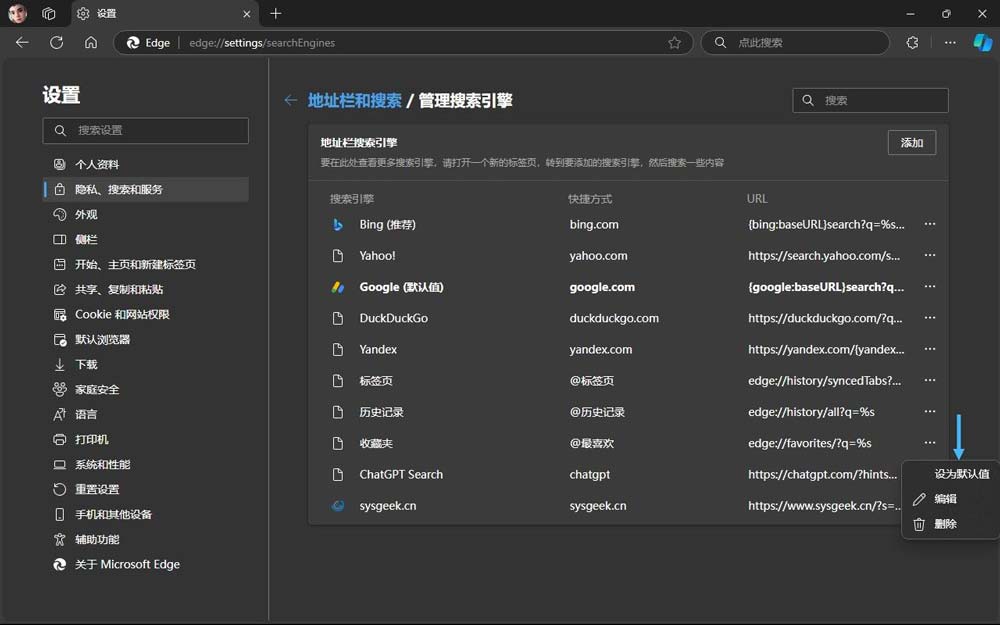
Task: Select the DuckDuckGo engine name
Action: coord(393,318)
